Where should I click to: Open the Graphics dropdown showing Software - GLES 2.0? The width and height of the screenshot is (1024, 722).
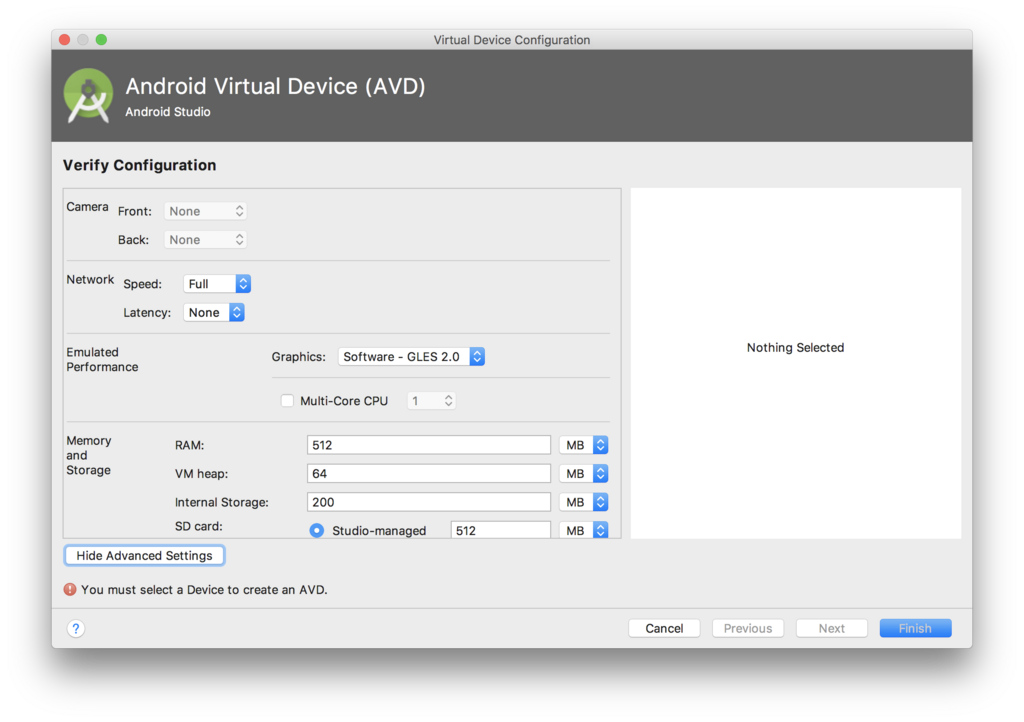pos(411,356)
